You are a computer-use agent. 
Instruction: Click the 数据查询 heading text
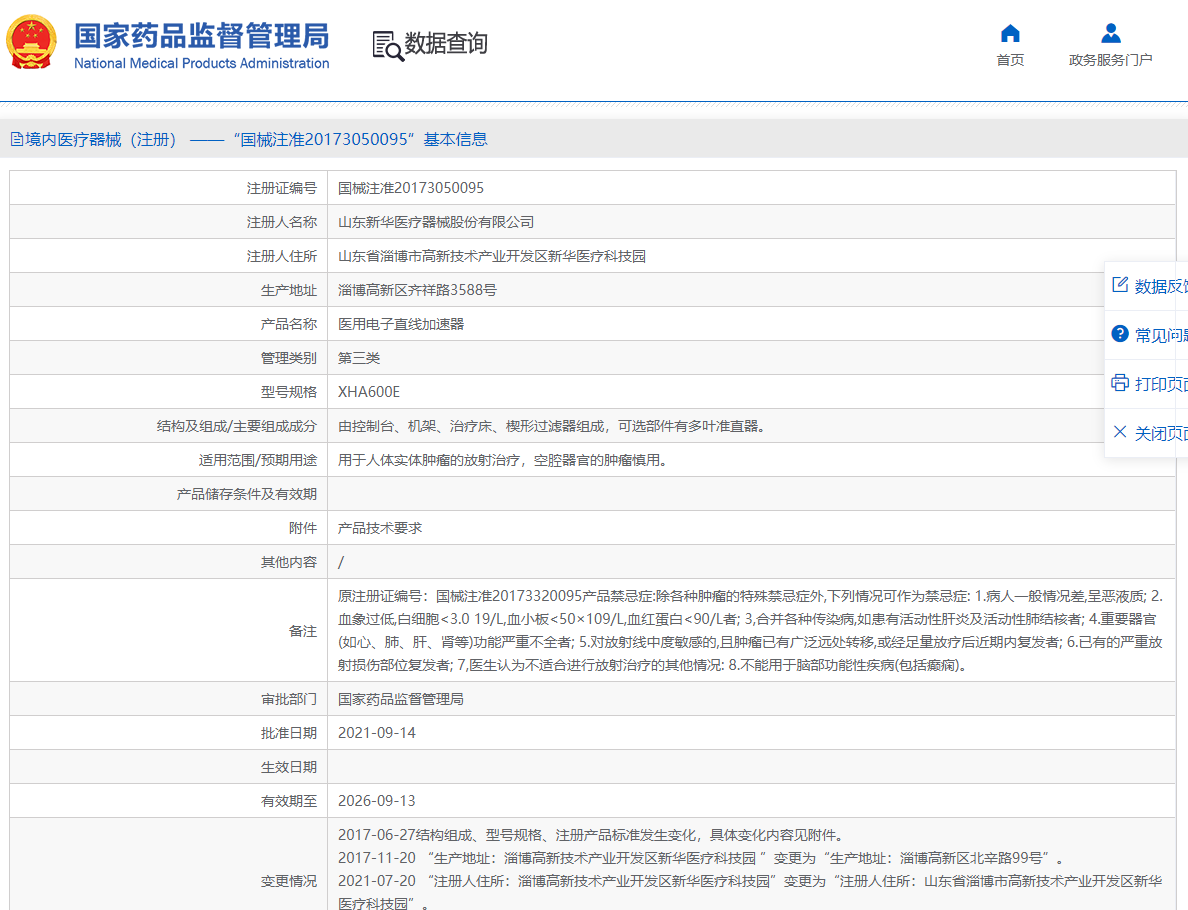(x=446, y=43)
